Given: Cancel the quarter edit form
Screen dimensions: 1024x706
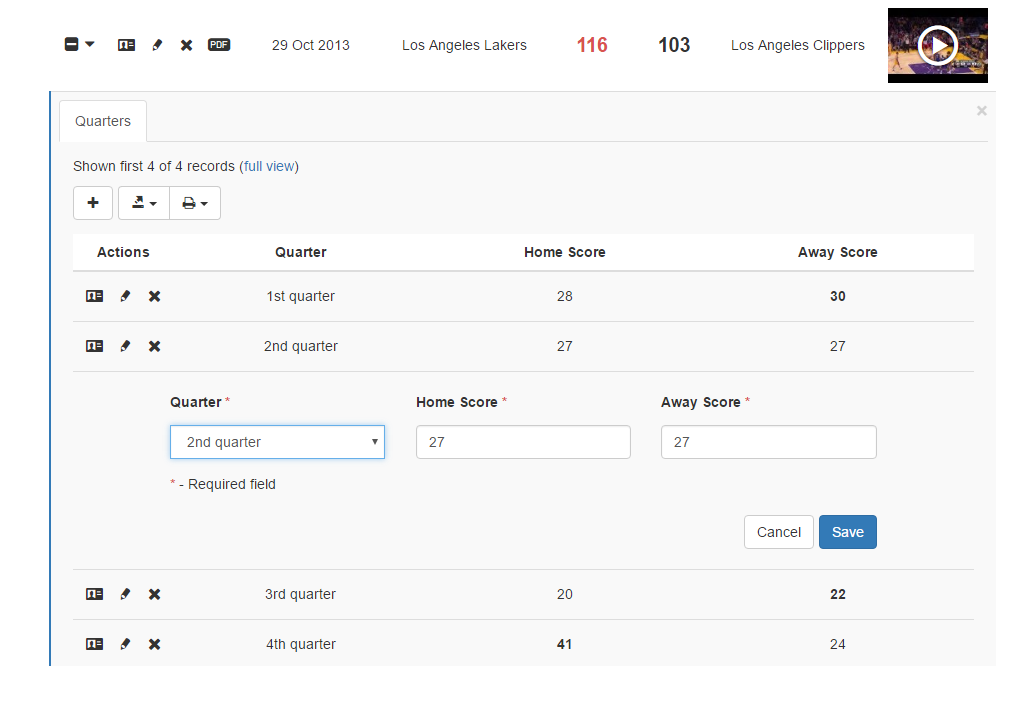Looking at the screenshot, I should click(x=778, y=532).
